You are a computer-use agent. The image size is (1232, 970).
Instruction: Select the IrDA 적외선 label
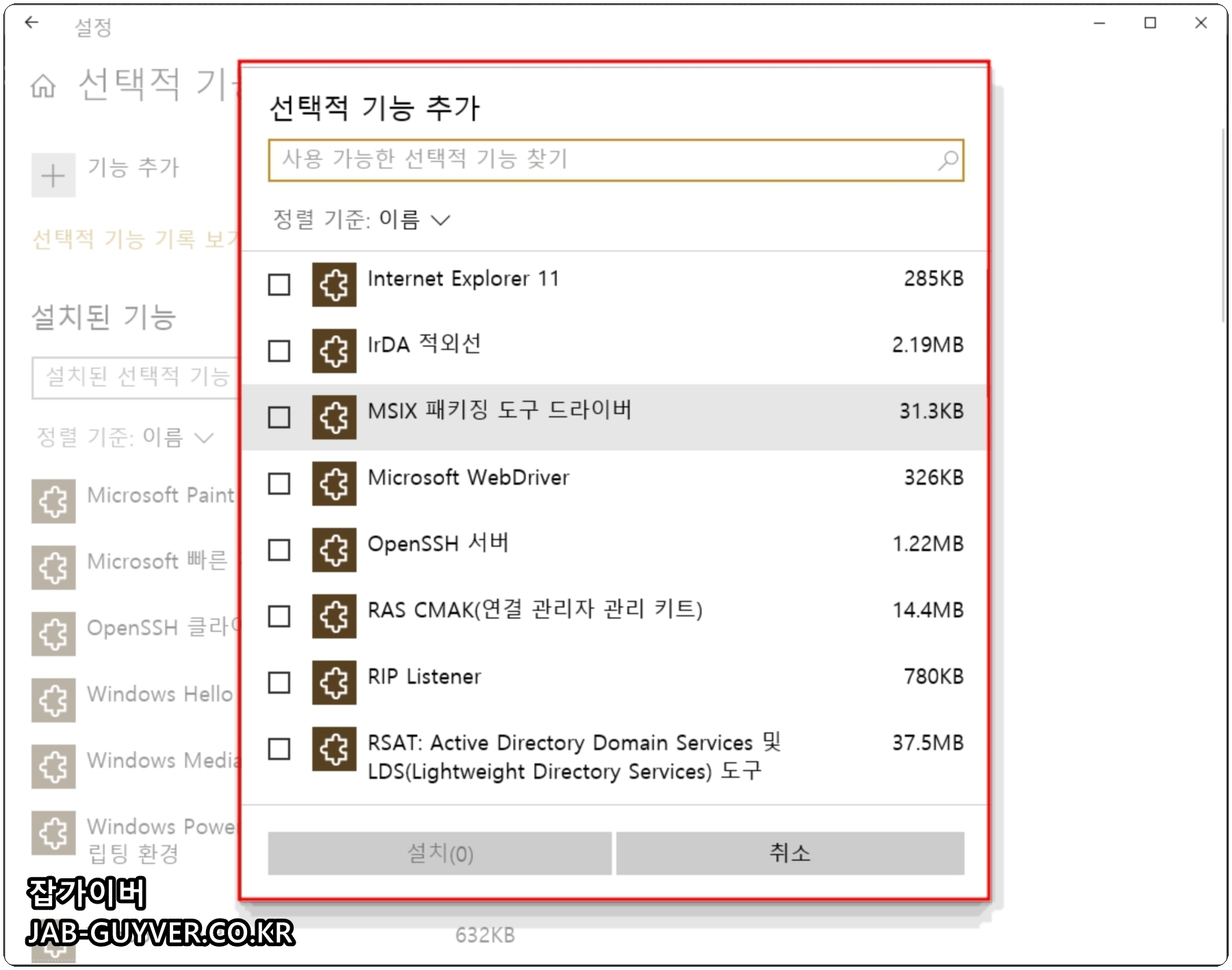(x=424, y=344)
